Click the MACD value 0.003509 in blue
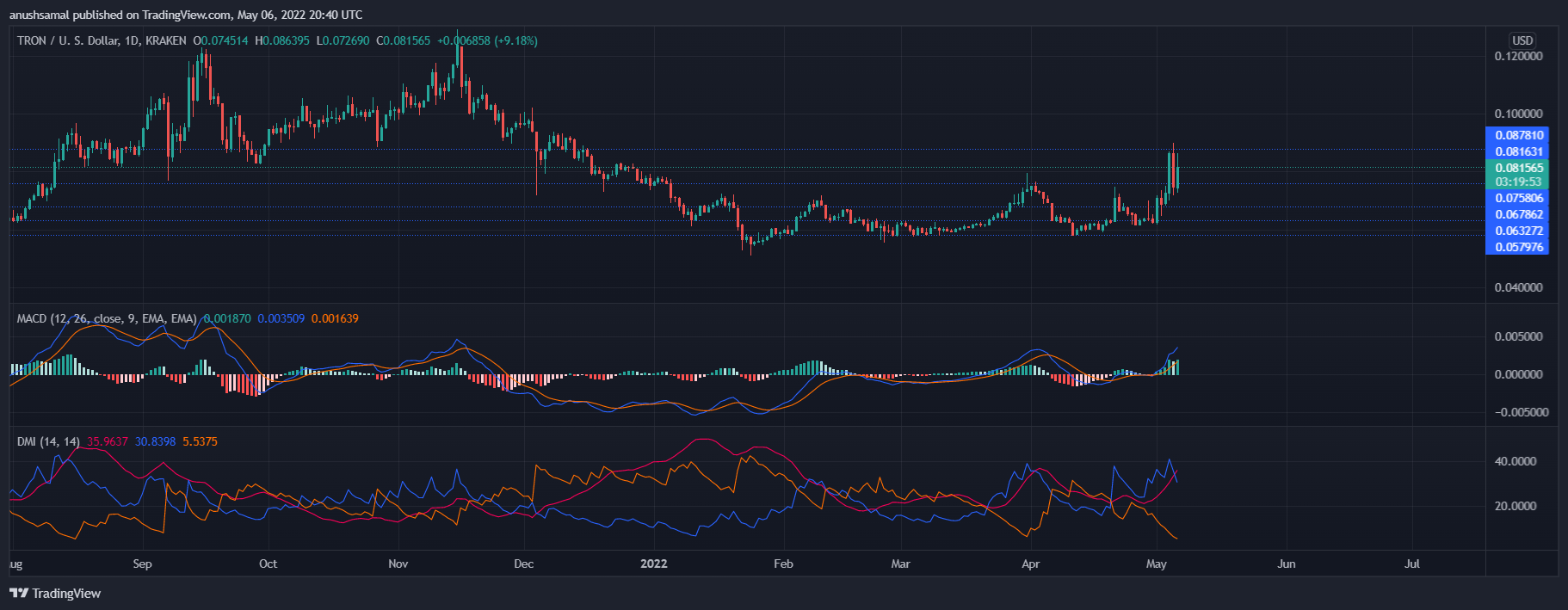The width and height of the screenshot is (1568, 610). tap(281, 318)
